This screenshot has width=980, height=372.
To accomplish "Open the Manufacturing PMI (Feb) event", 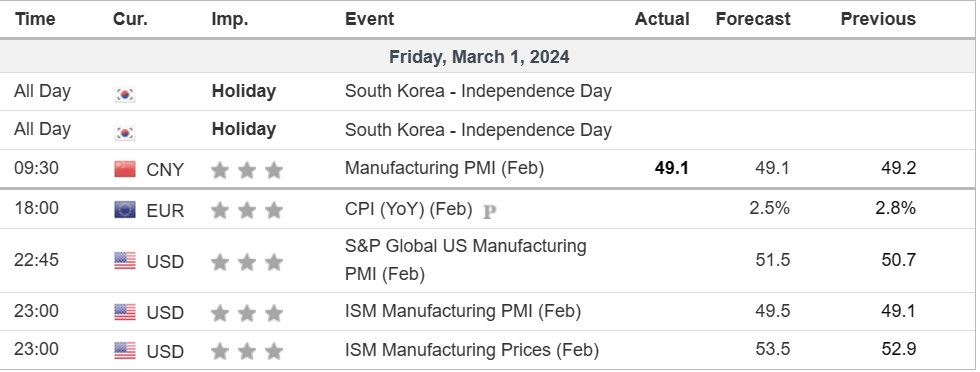I will click(444, 168).
